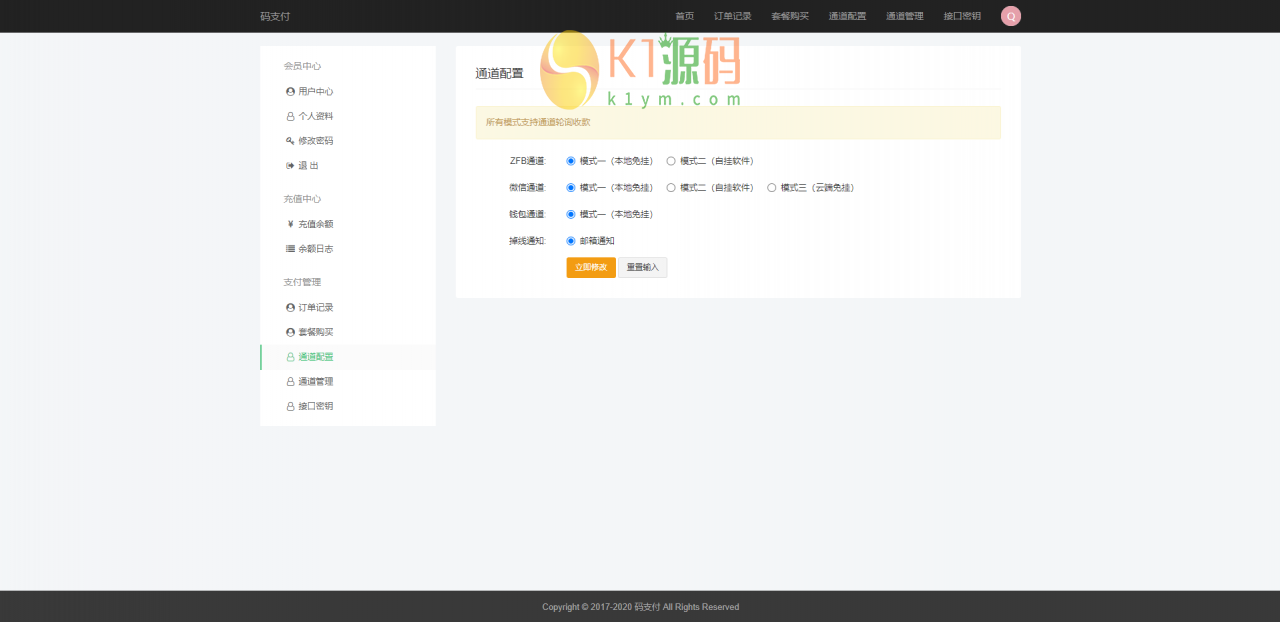The width and height of the screenshot is (1280, 622).
Task: Go to 订单记录 via top navigation
Action: click(x=732, y=16)
